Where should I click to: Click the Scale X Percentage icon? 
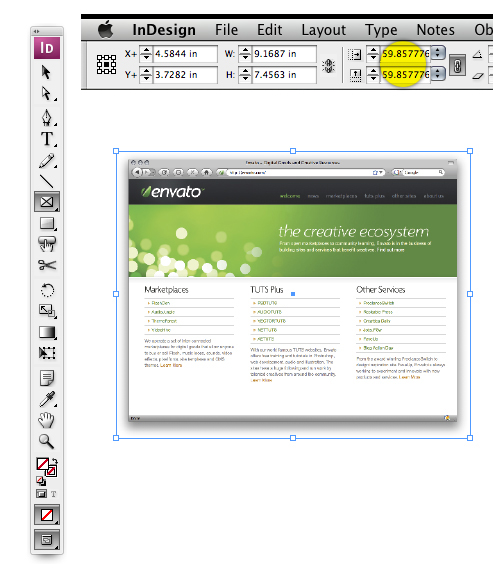(355, 55)
